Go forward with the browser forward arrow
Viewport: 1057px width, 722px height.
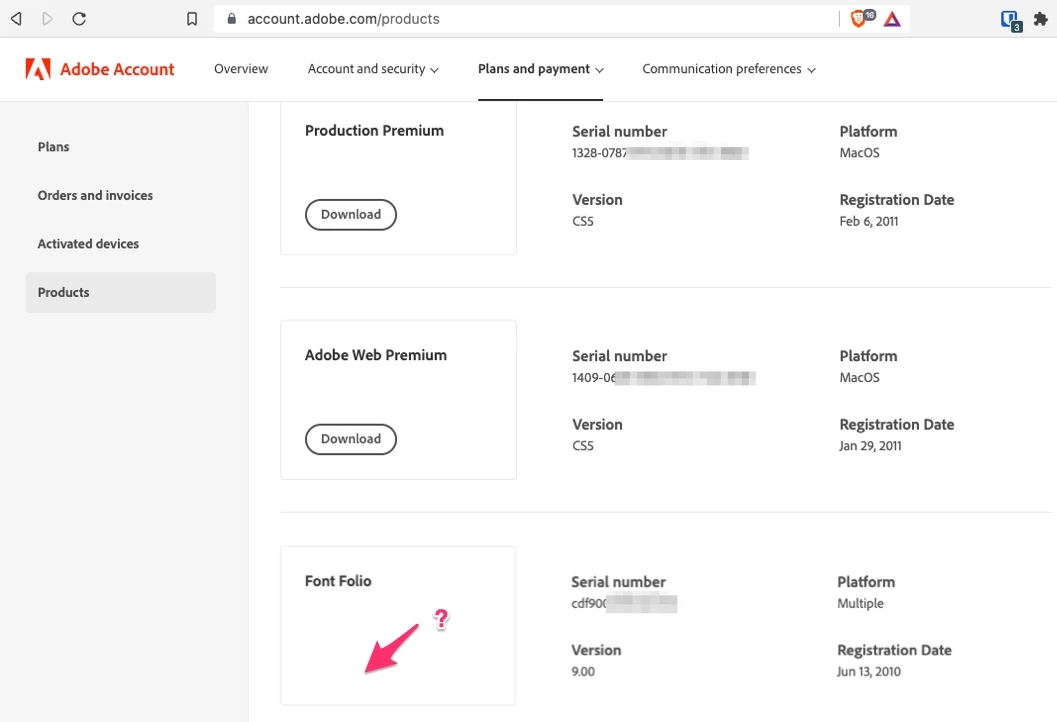tap(47, 19)
